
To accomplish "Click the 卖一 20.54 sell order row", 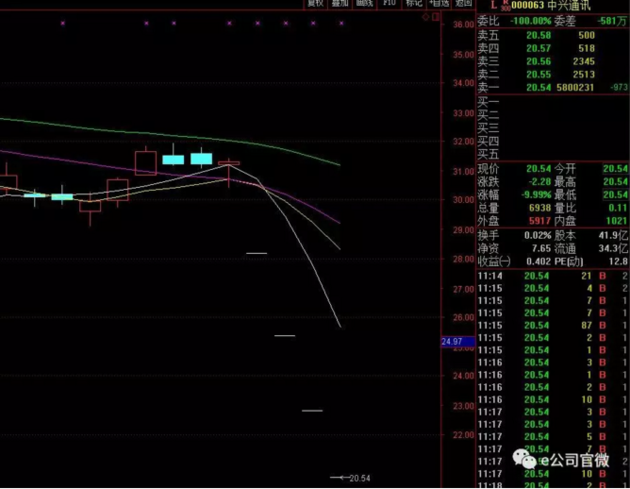I will (x=552, y=87).
